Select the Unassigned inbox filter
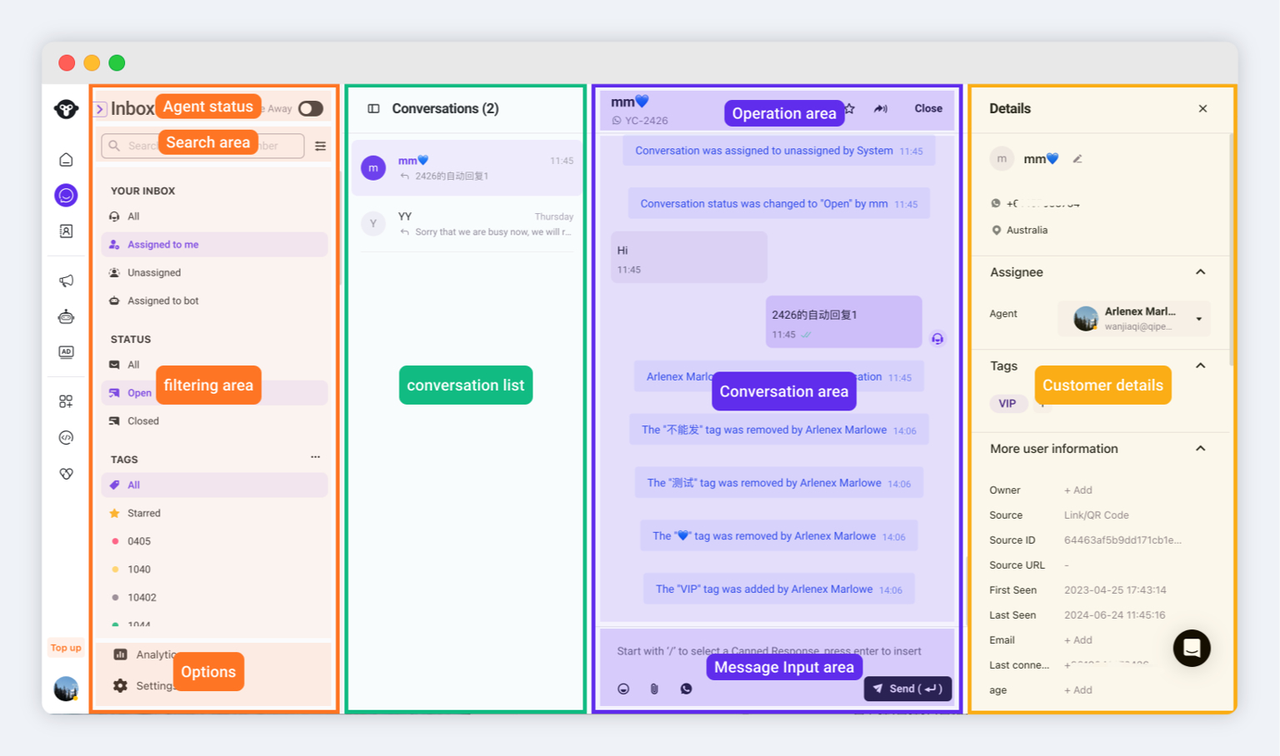Image resolution: width=1280 pixels, height=756 pixels. [154, 273]
